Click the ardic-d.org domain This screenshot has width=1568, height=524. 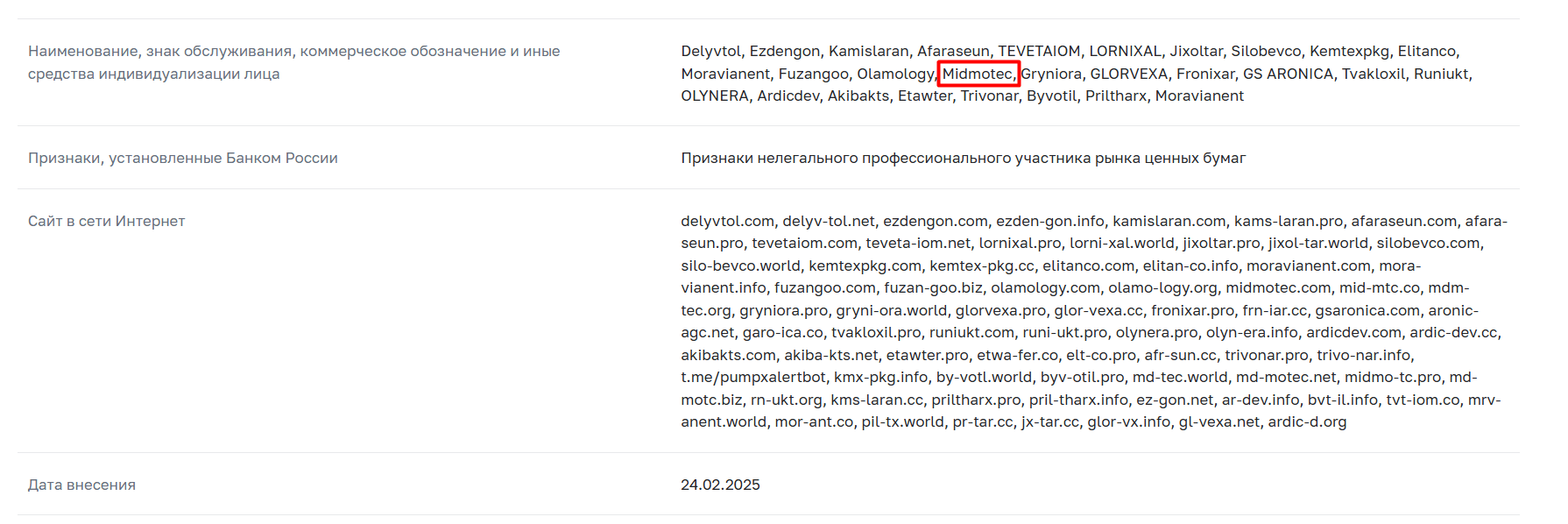pos(1307,422)
